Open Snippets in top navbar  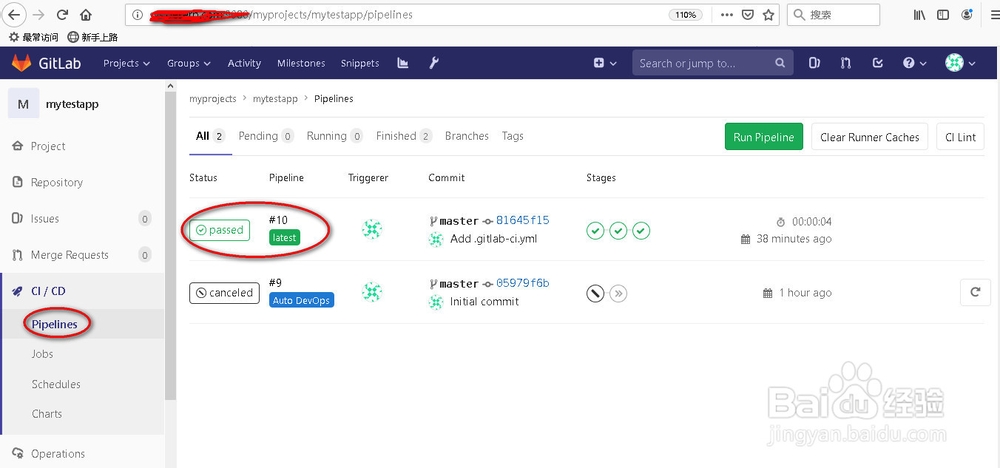[x=360, y=63]
